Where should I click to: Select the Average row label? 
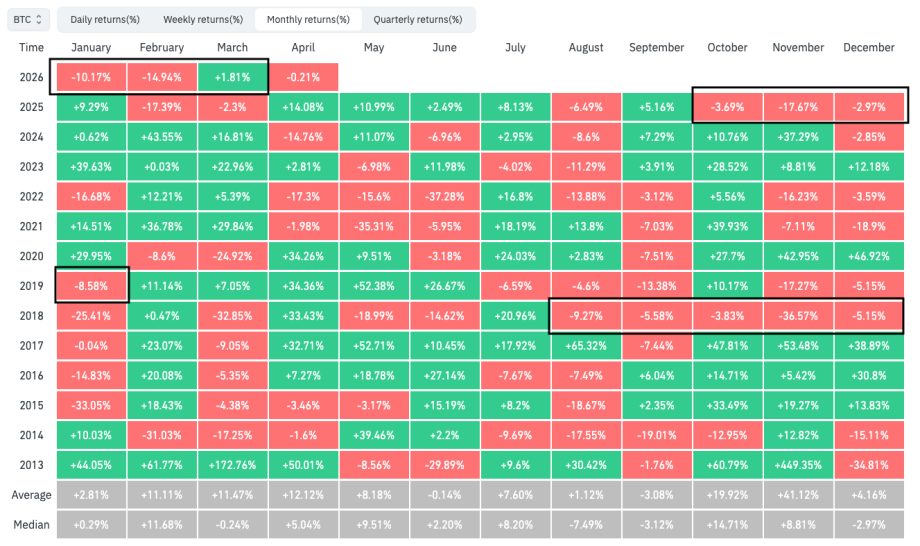31,494
